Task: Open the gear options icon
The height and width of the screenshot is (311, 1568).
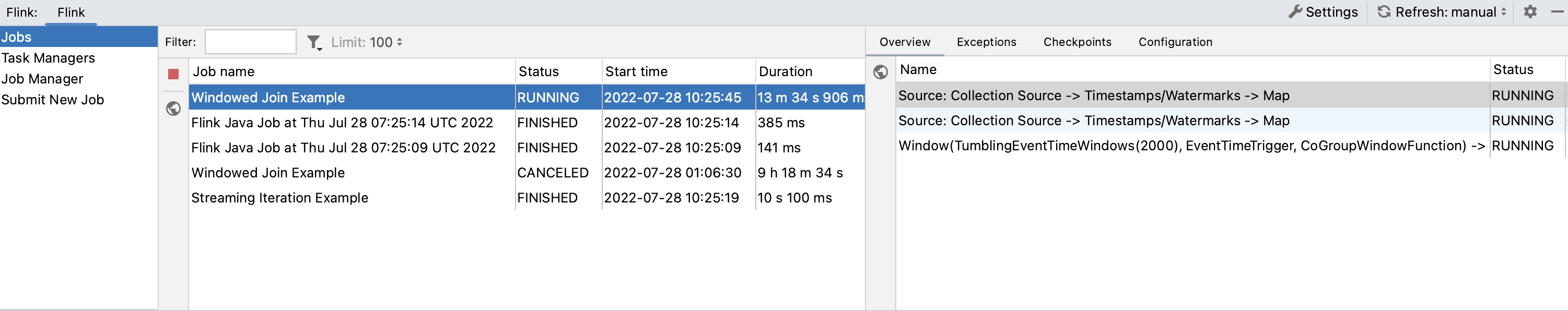Action: [1530, 12]
